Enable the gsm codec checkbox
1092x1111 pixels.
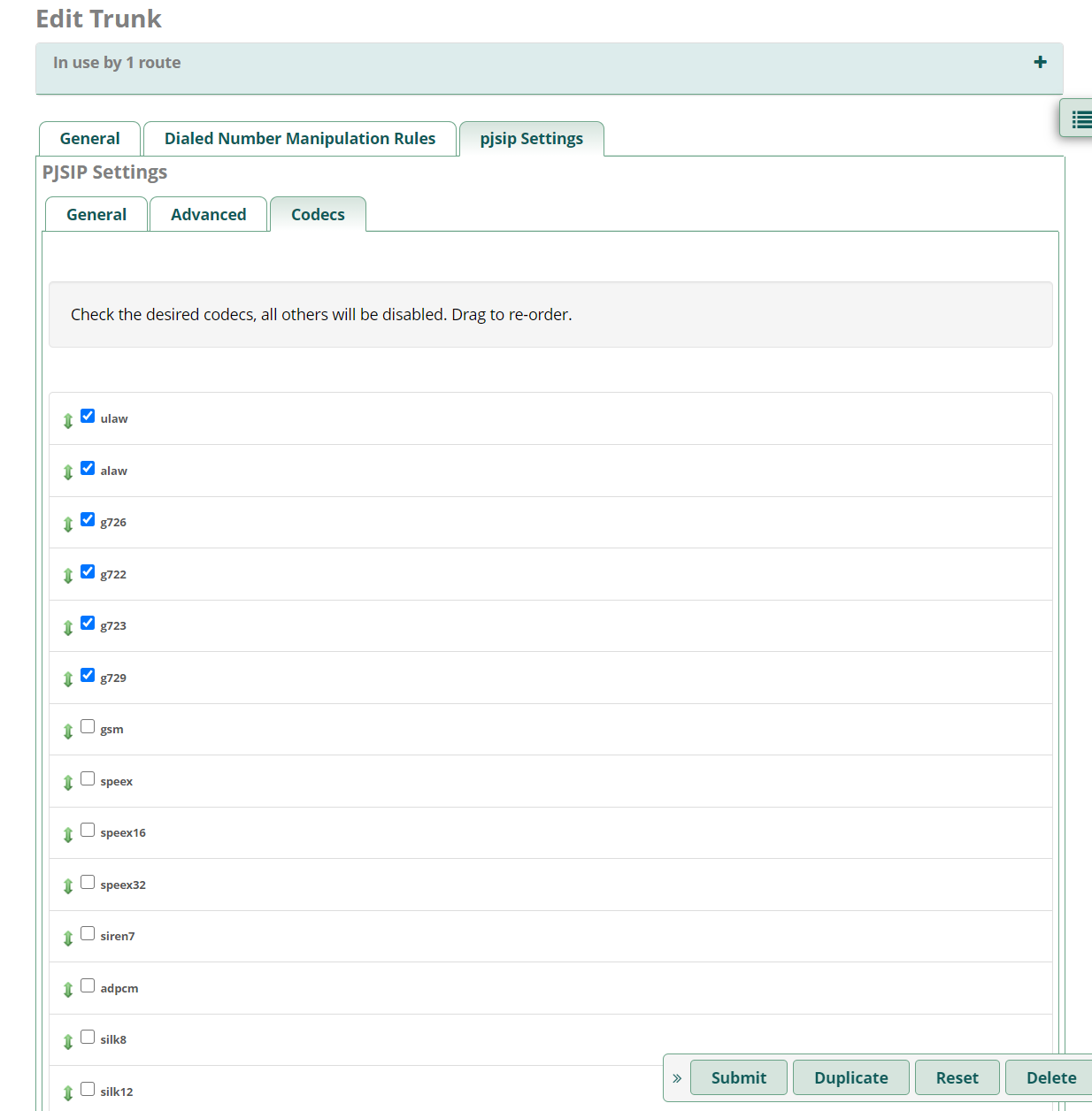(88, 726)
